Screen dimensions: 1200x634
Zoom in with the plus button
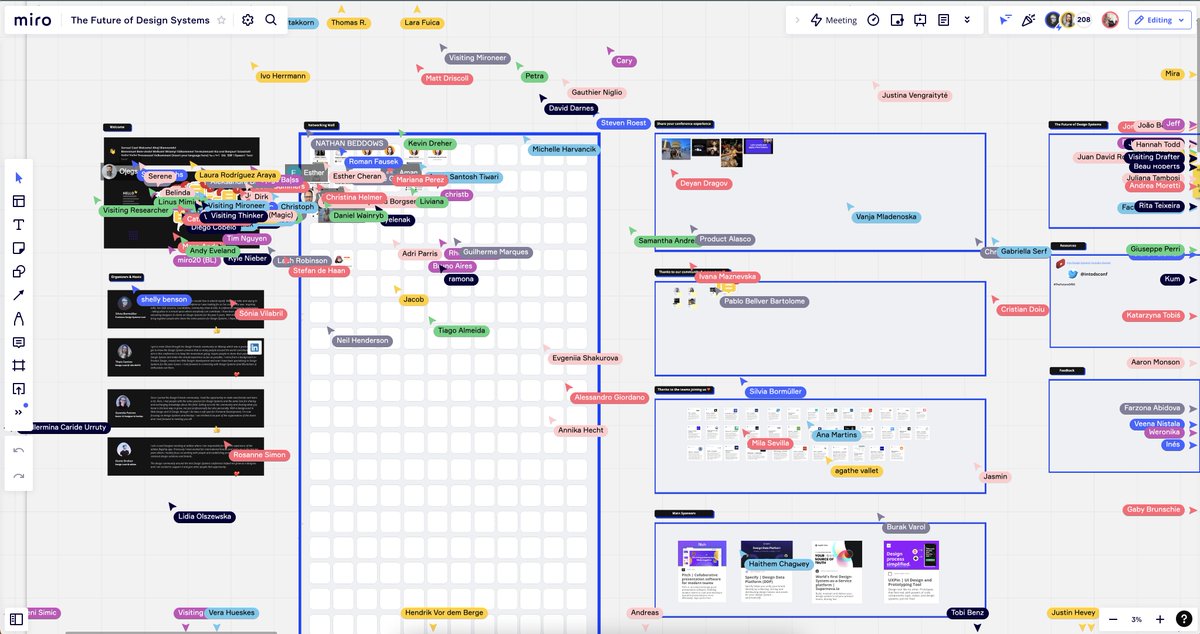click(x=1159, y=619)
